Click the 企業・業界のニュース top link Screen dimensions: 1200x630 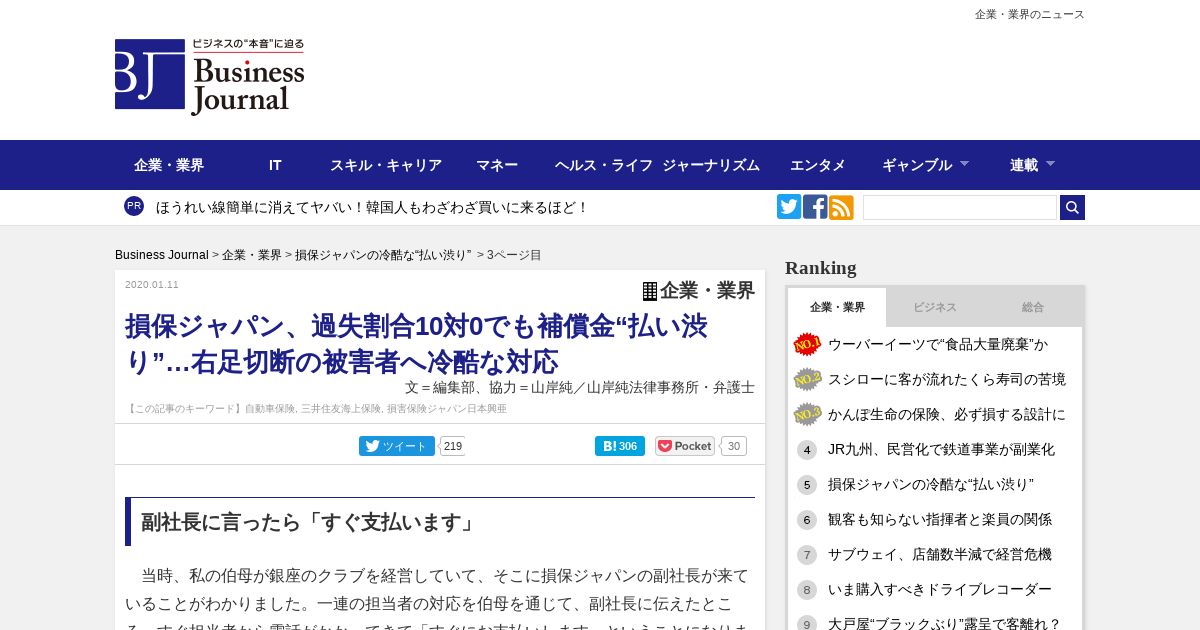coord(1030,14)
